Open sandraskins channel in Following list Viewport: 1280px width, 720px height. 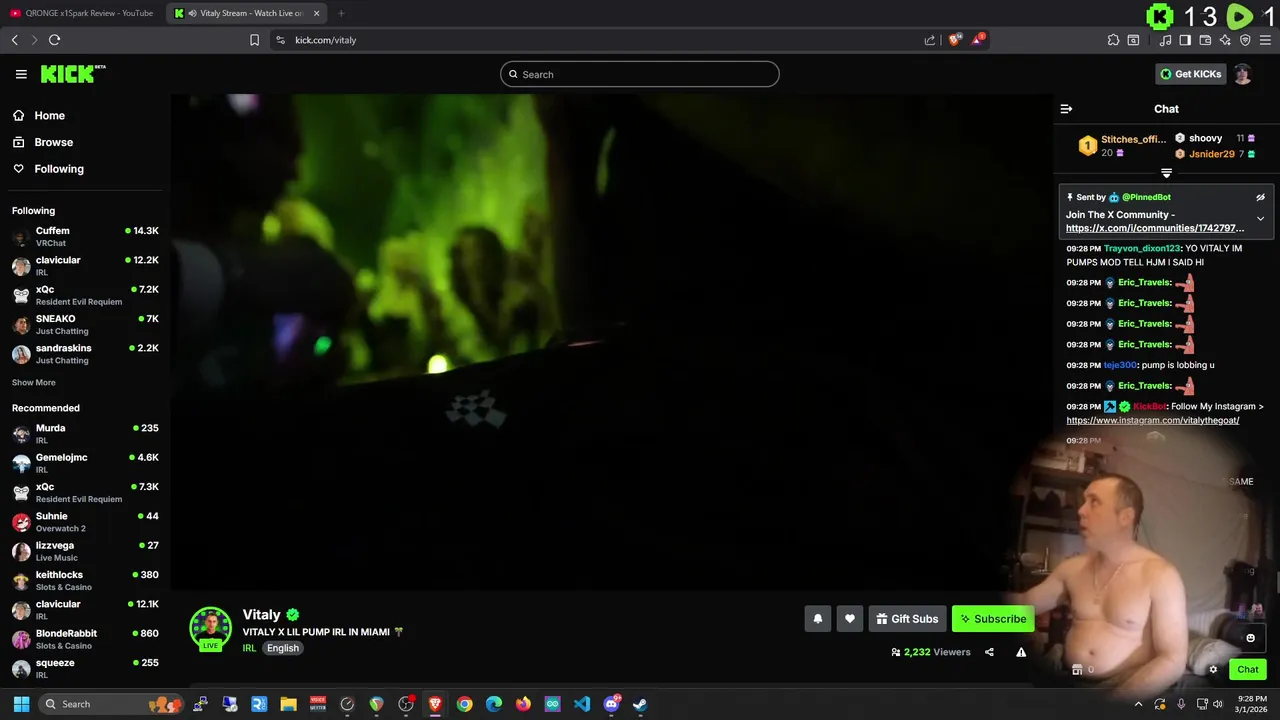[x=85, y=354]
